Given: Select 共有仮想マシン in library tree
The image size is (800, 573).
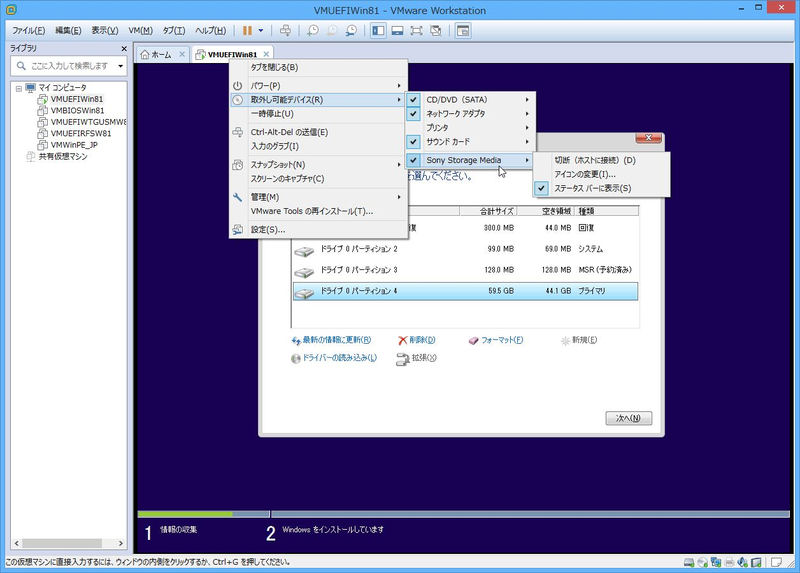Looking at the screenshot, I should [x=63, y=157].
